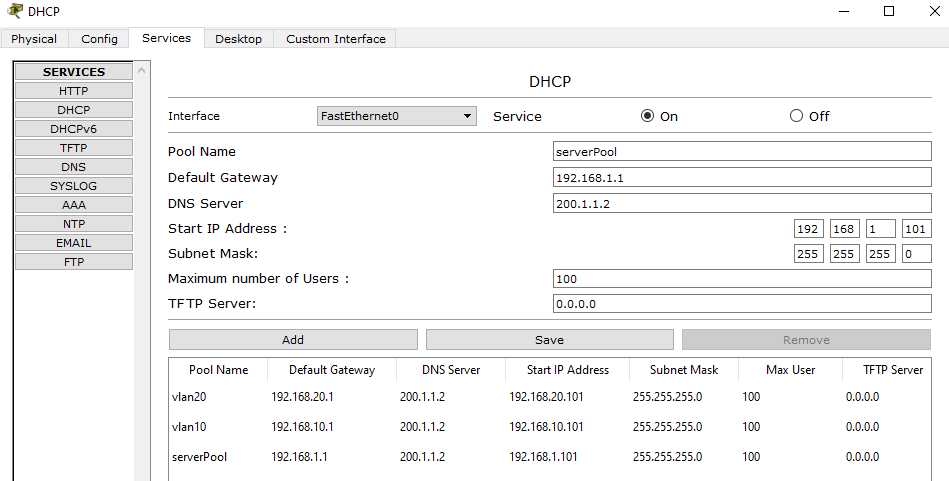The width and height of the screenshot is (949, 481).
Task: Open the FastEthernet0 interface dropdown
Action: [396, 116]
